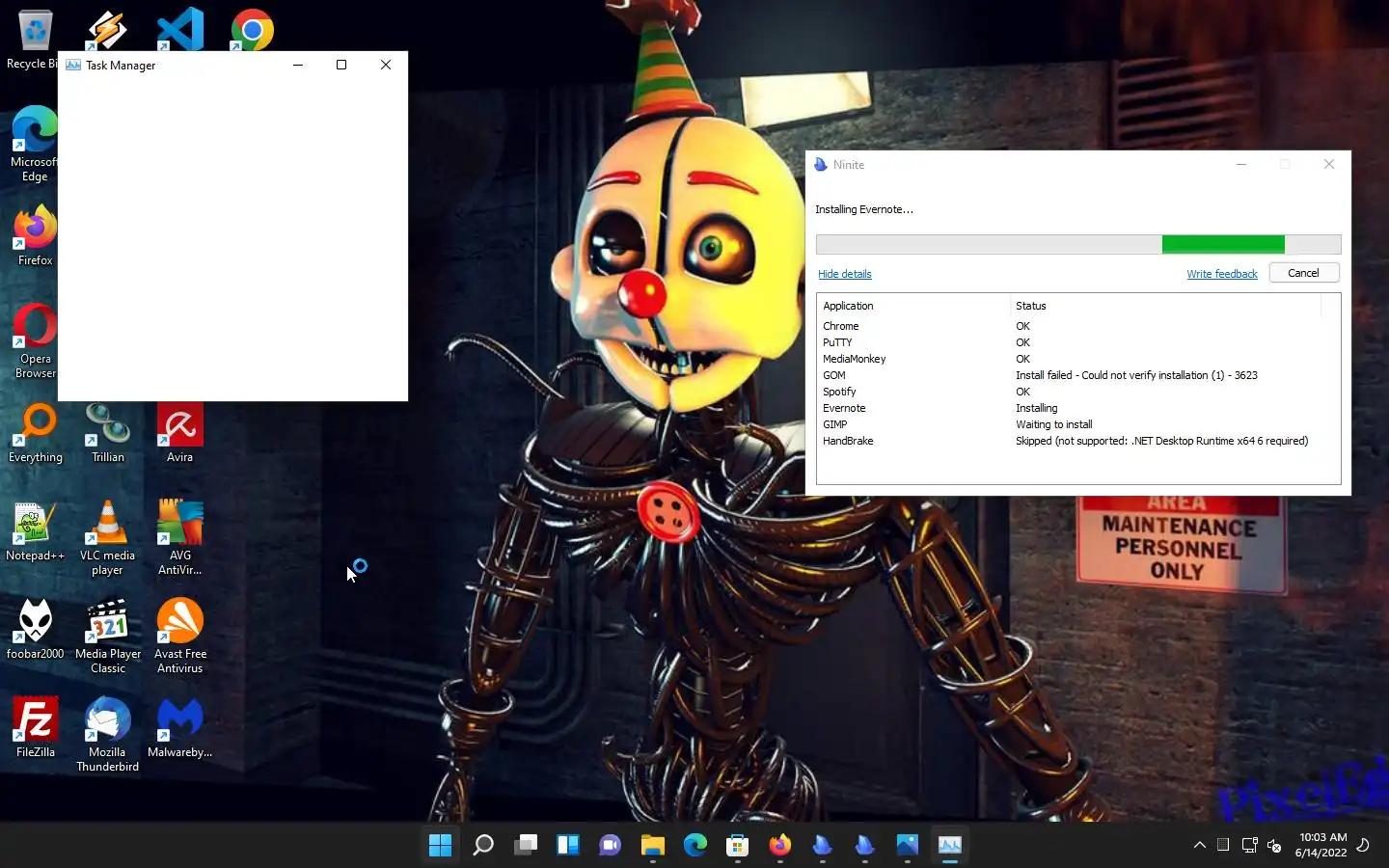Open the Recycle Bin desktop icon
The width and height of the screenshot is (1389, 868).
click(34, 39)
